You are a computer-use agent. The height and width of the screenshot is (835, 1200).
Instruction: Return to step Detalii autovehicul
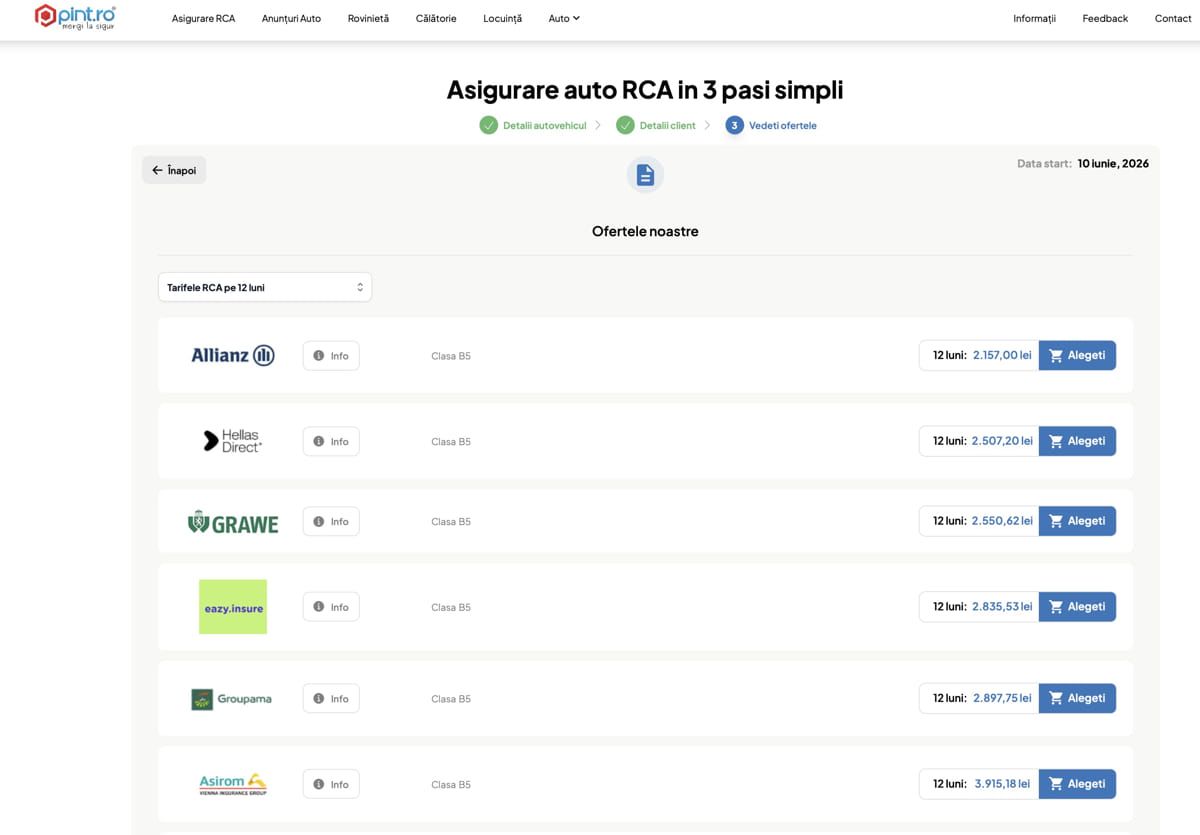[x=533, y=125]
